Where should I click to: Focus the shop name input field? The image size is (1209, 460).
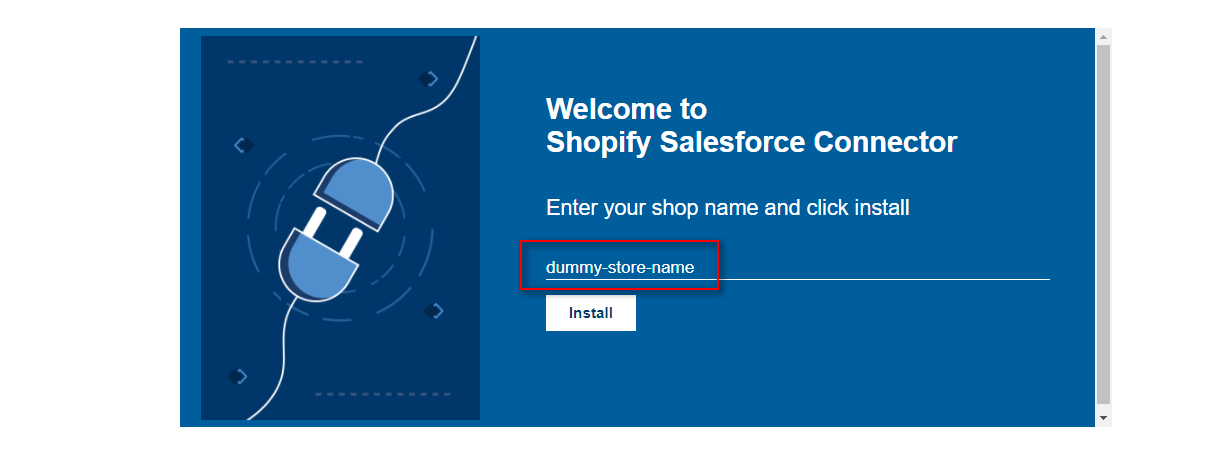click(x=797, y=267)
